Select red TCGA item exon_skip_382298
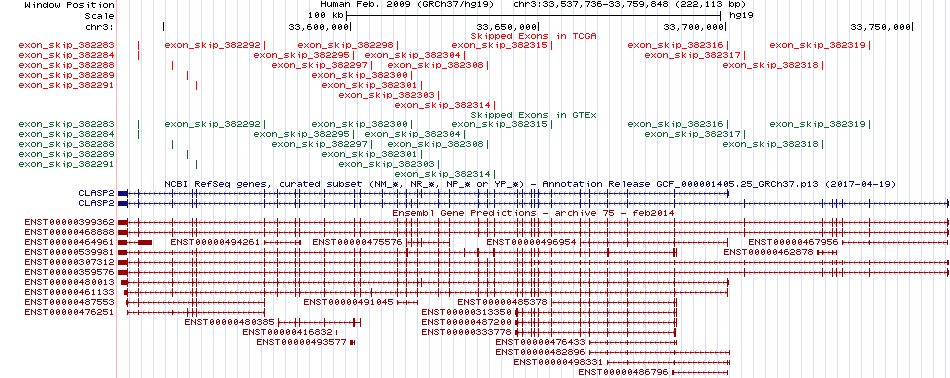This screenshot has height=378, width=950. [x=346, y=45]
